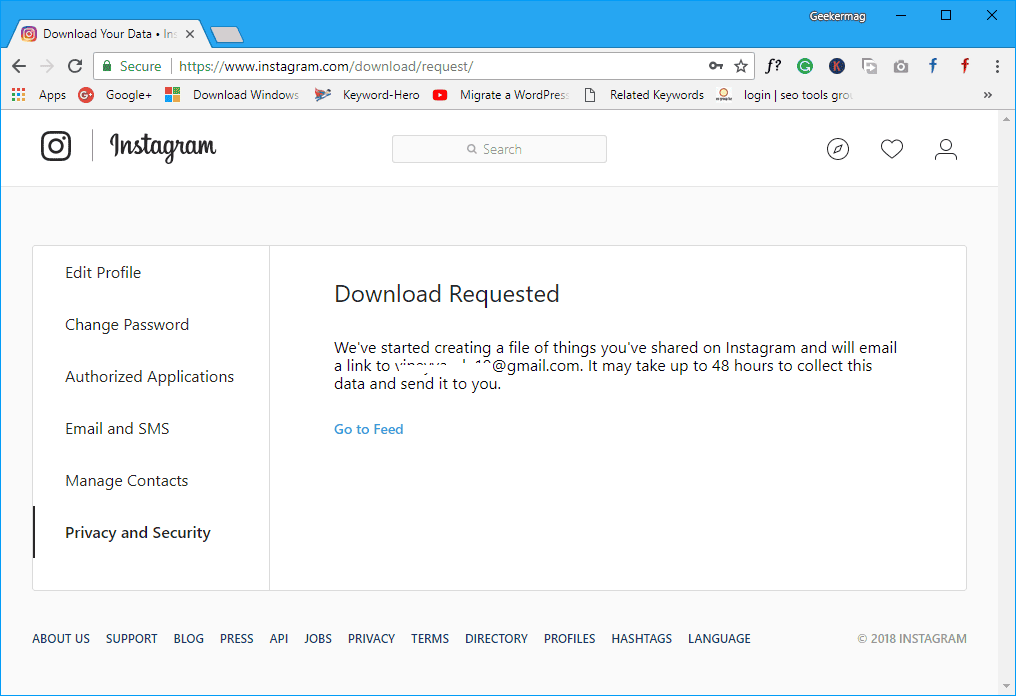Go back with the browser back arrow
Viewport: 1016px width, 696px height.
tap(19, 66)
